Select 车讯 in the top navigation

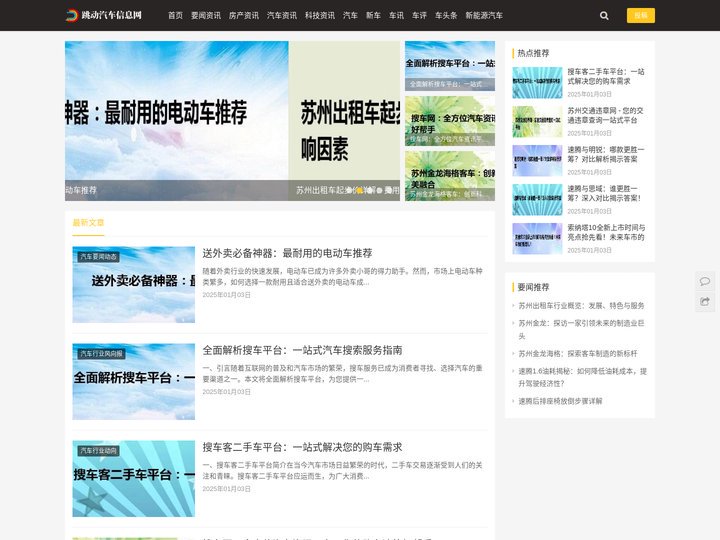coord(396,15)
